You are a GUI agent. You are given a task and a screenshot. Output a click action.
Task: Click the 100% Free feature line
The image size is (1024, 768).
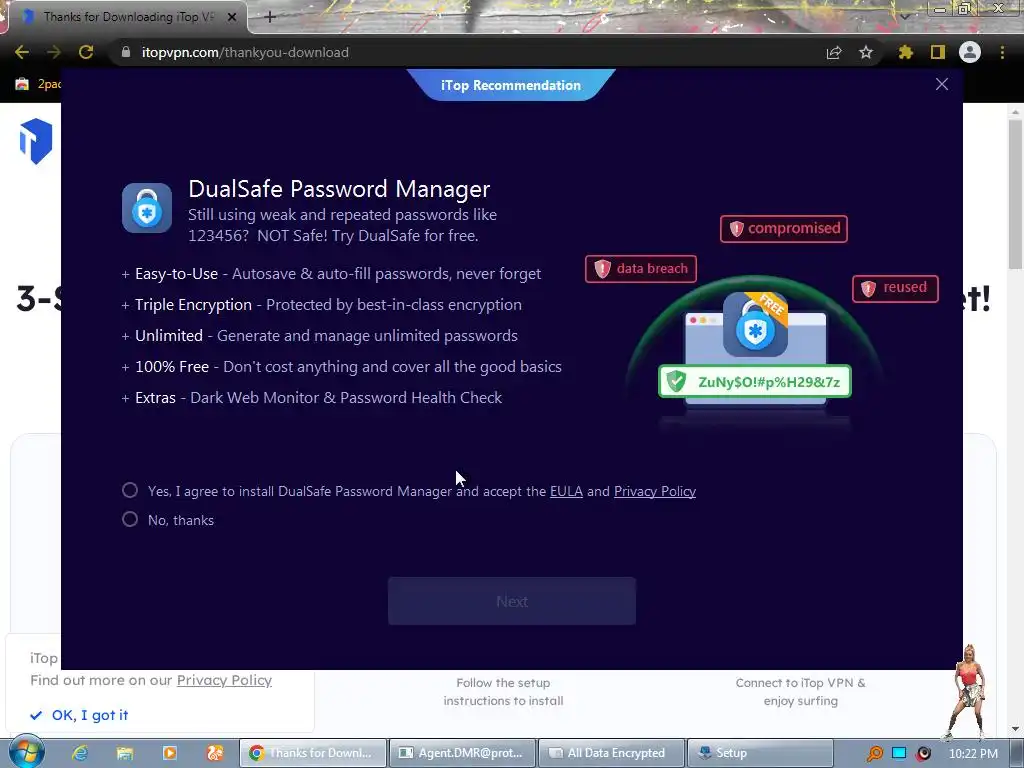point(342,367)
